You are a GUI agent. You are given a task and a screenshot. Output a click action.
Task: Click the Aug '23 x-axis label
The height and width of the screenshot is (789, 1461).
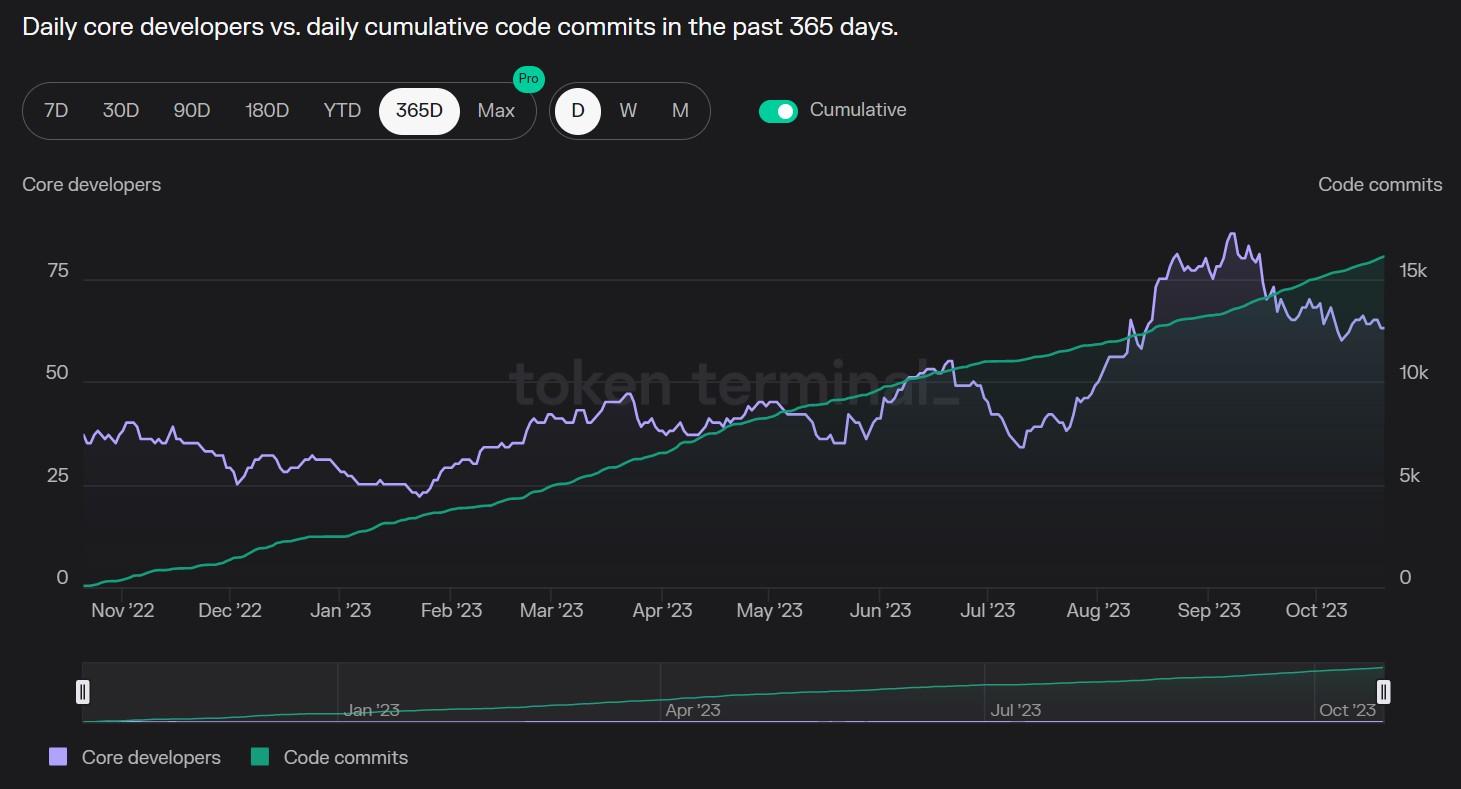tap(1098, 610)
